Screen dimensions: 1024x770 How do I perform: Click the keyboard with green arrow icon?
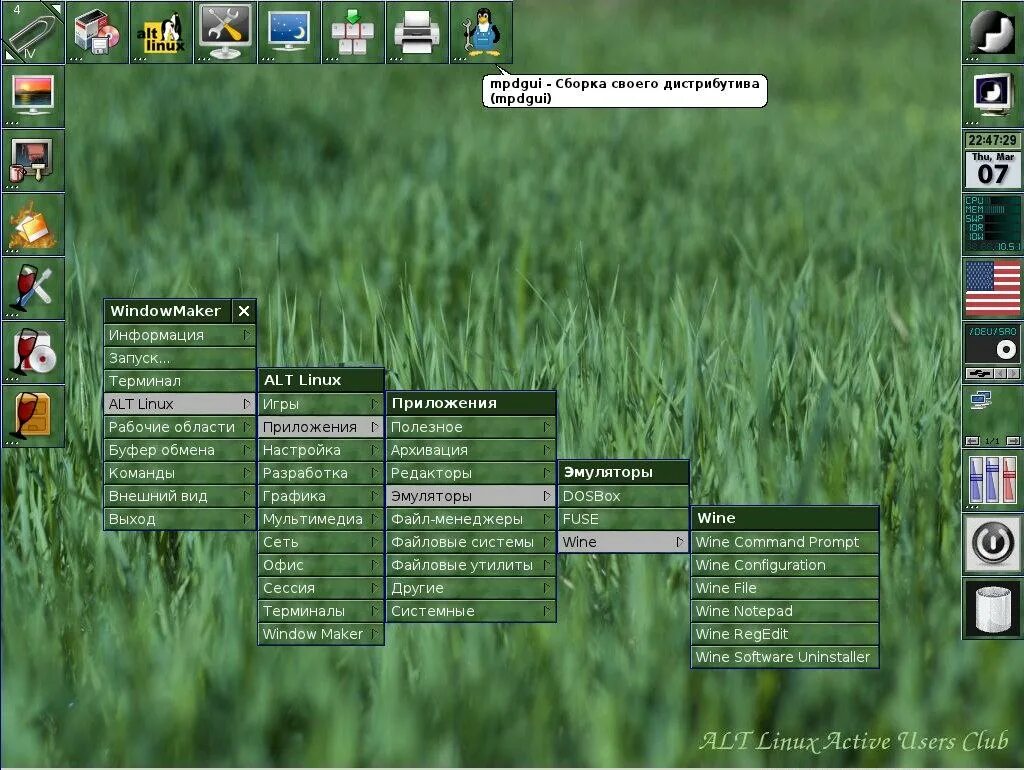pyautogui.click(x=353, y=32)
